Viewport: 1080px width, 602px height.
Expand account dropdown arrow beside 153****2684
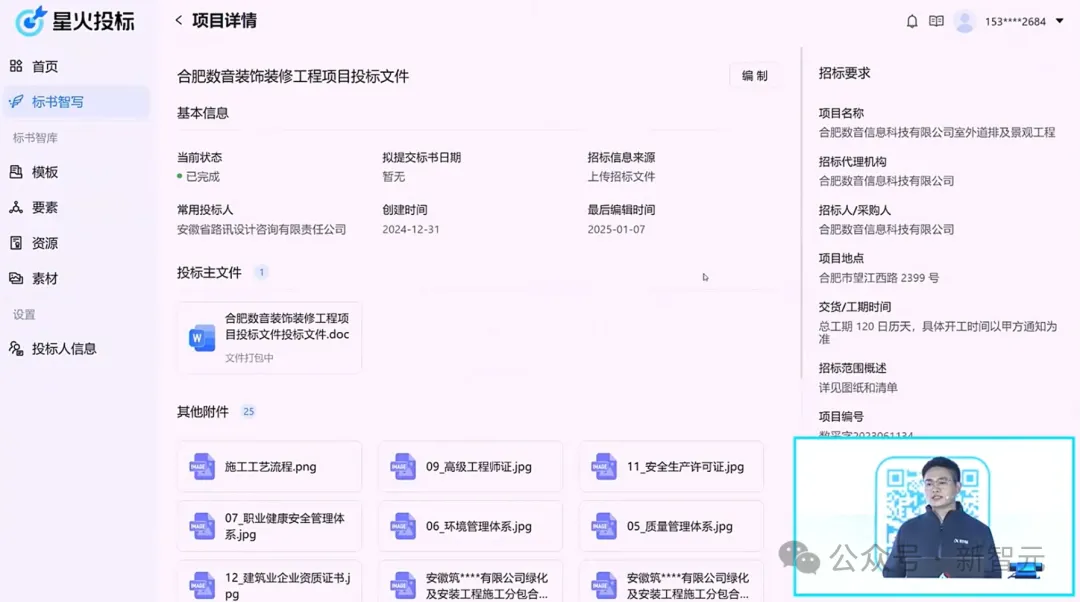point(1060,21)
